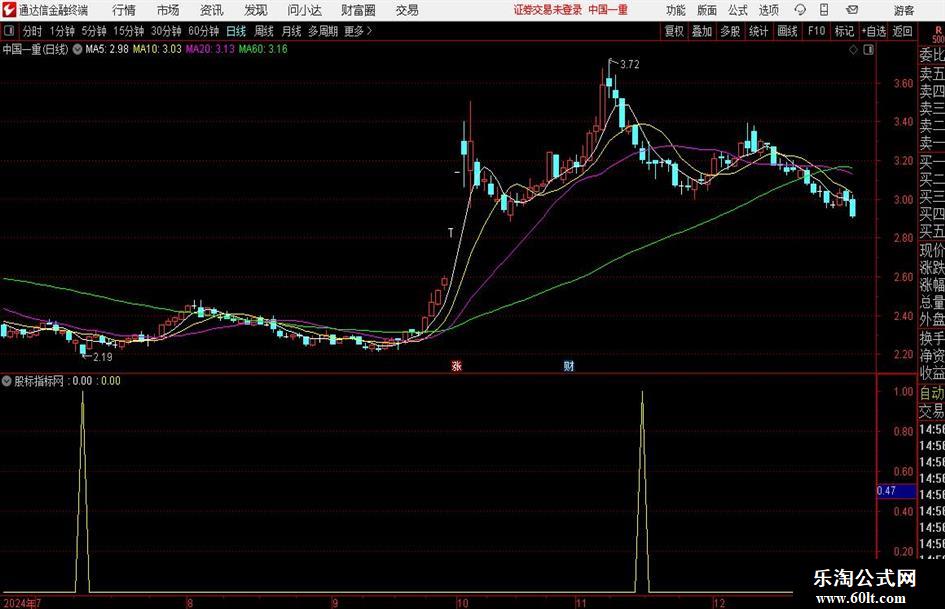The image size is (945, 609).
Task: Click the 游客 guest account label
Action: point(904,10)
